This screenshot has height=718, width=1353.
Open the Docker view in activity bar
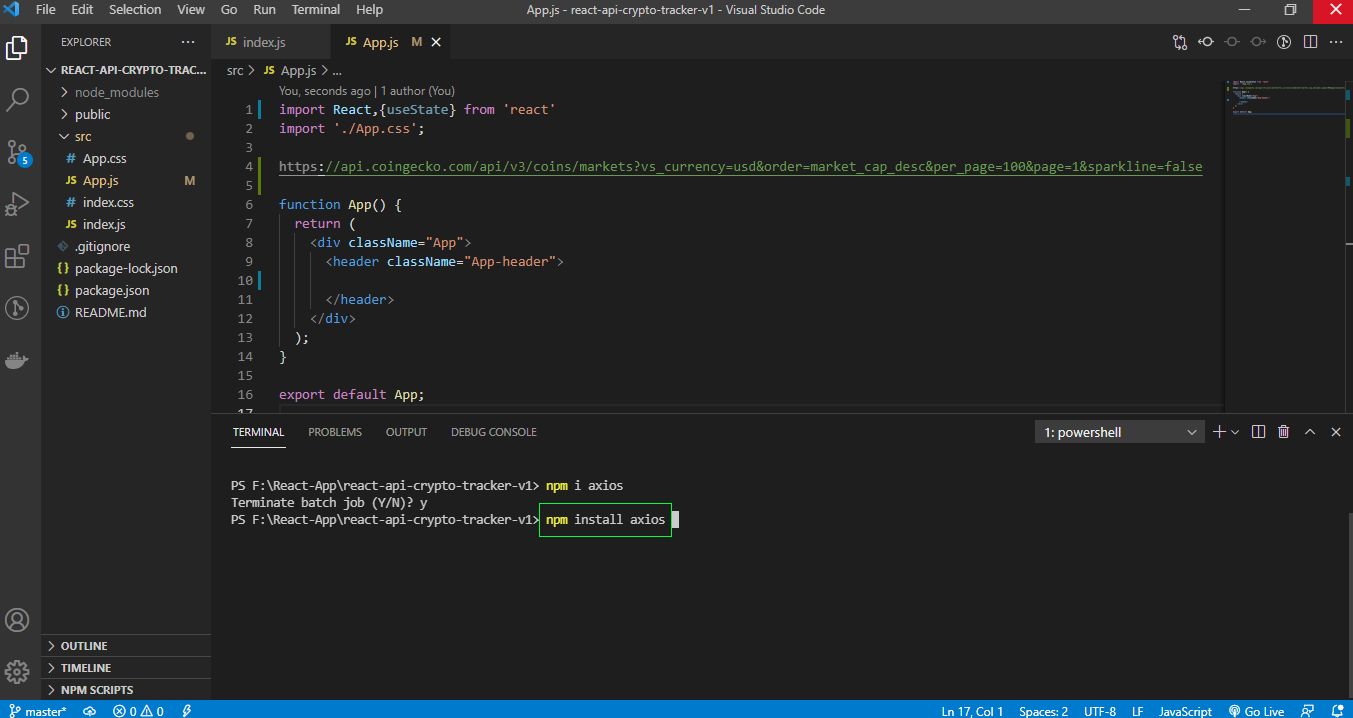[17, 360]
